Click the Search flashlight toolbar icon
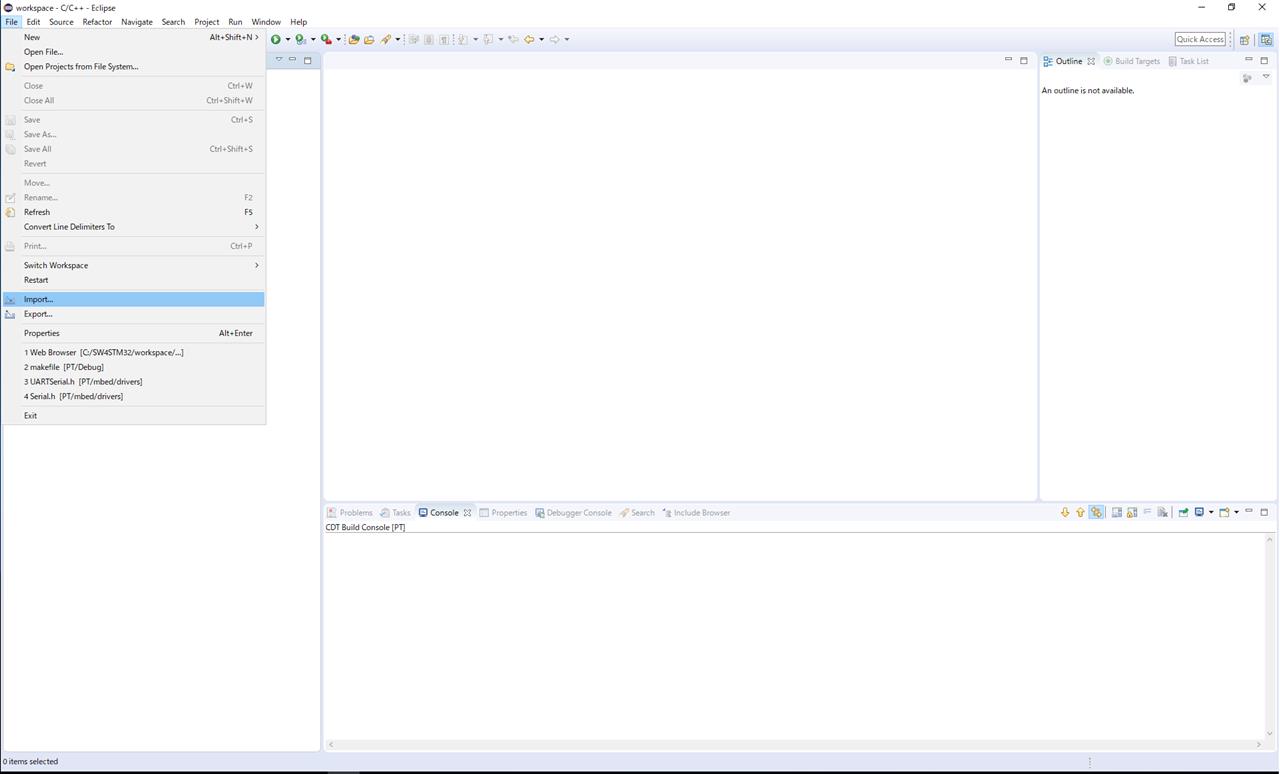This screenshot has height=774, width=1280. [x=385, y=39]
